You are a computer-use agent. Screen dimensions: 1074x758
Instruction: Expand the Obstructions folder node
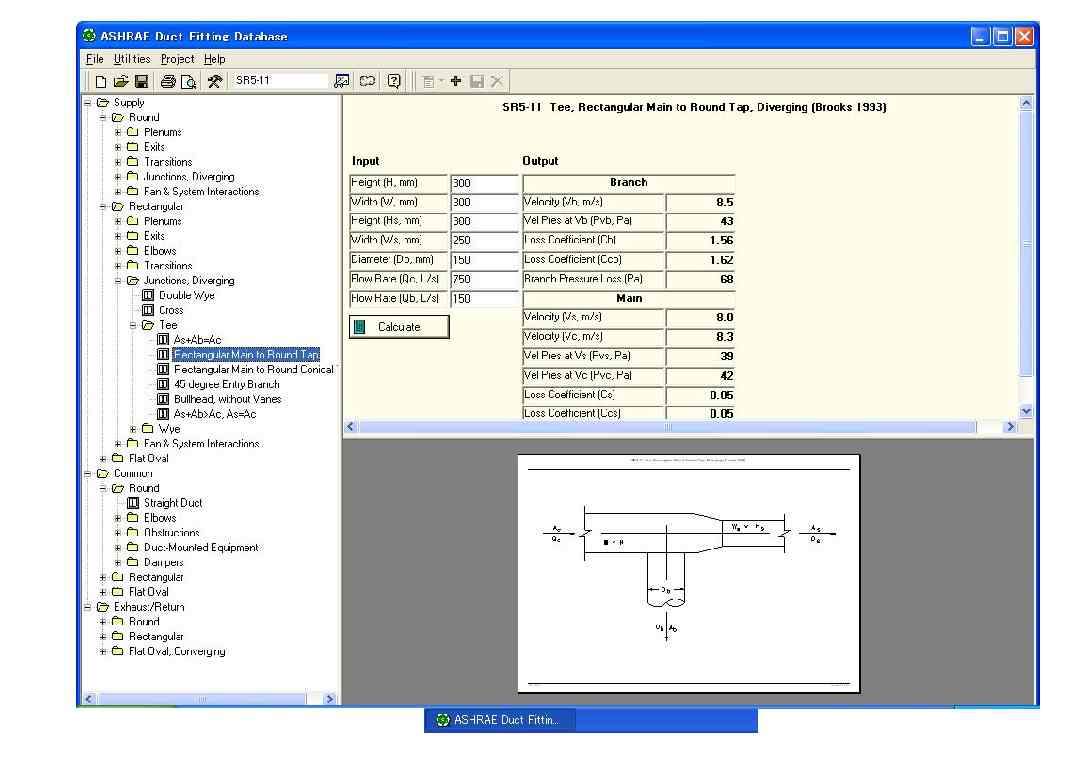(118, 533)
